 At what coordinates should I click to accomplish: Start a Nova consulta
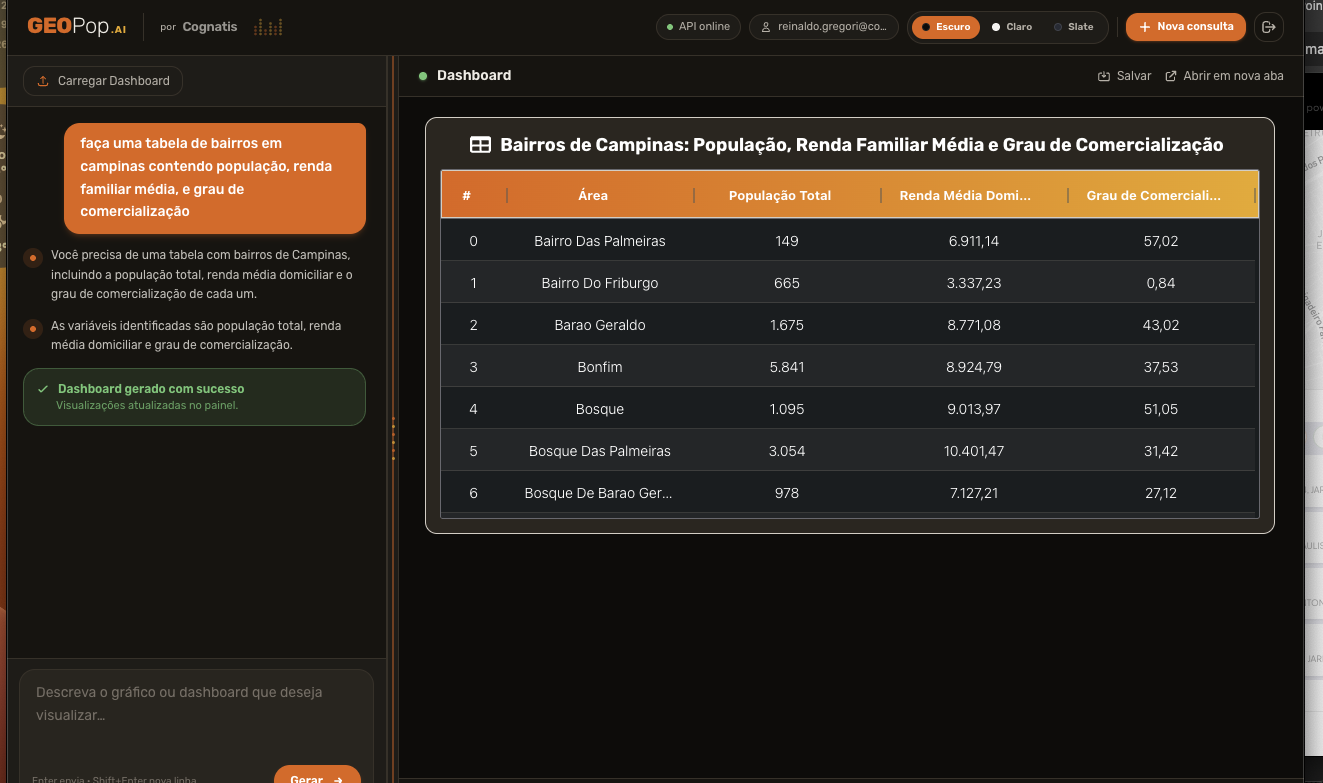(1186, 27)
